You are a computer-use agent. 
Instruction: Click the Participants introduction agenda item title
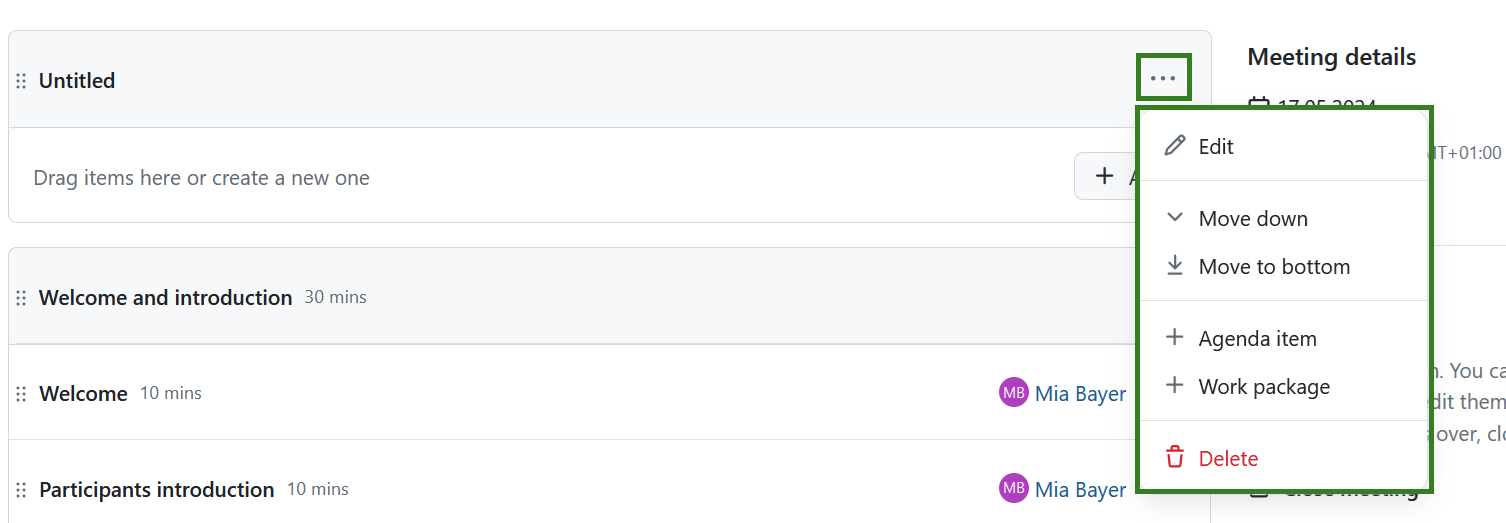point(156,490)
